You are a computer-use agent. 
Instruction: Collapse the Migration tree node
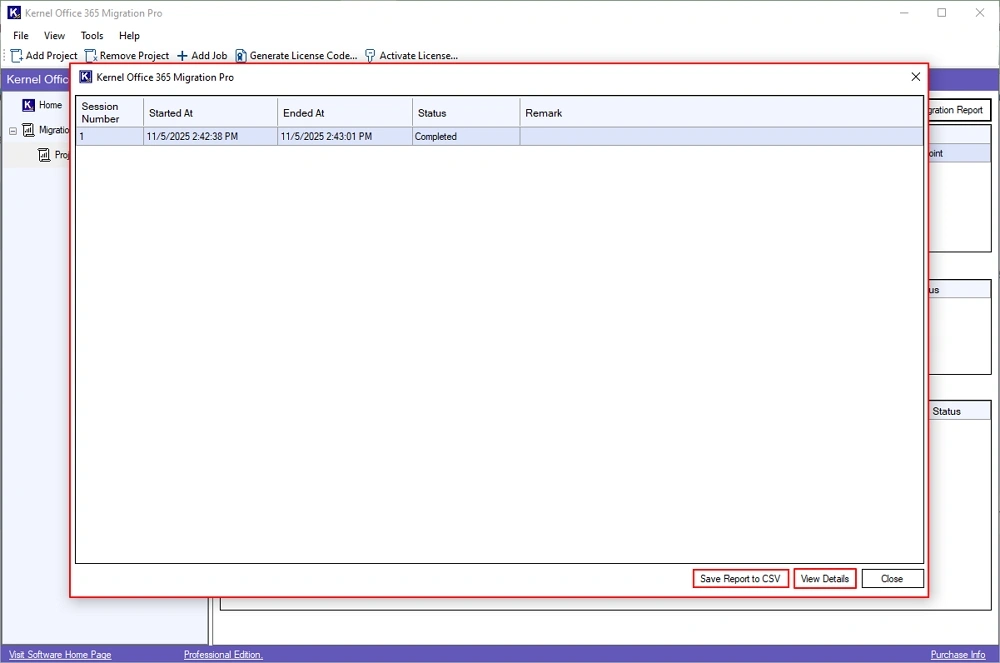point(13,130)
